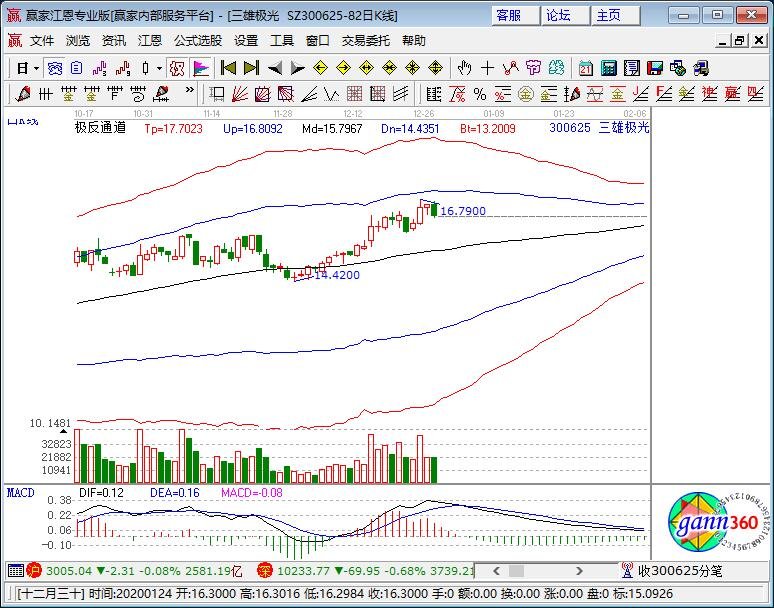Screen dimensions: 774x608
Task: Click the 论坛 button in title bar
Action: pos(565,16)
